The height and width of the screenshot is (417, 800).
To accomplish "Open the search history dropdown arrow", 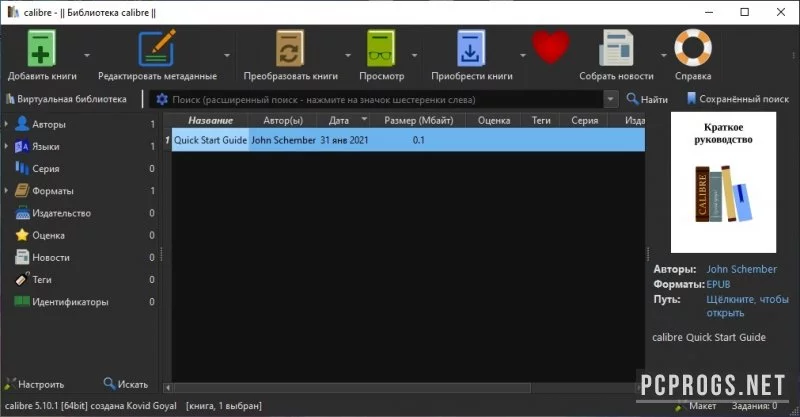I will (610, 99).
